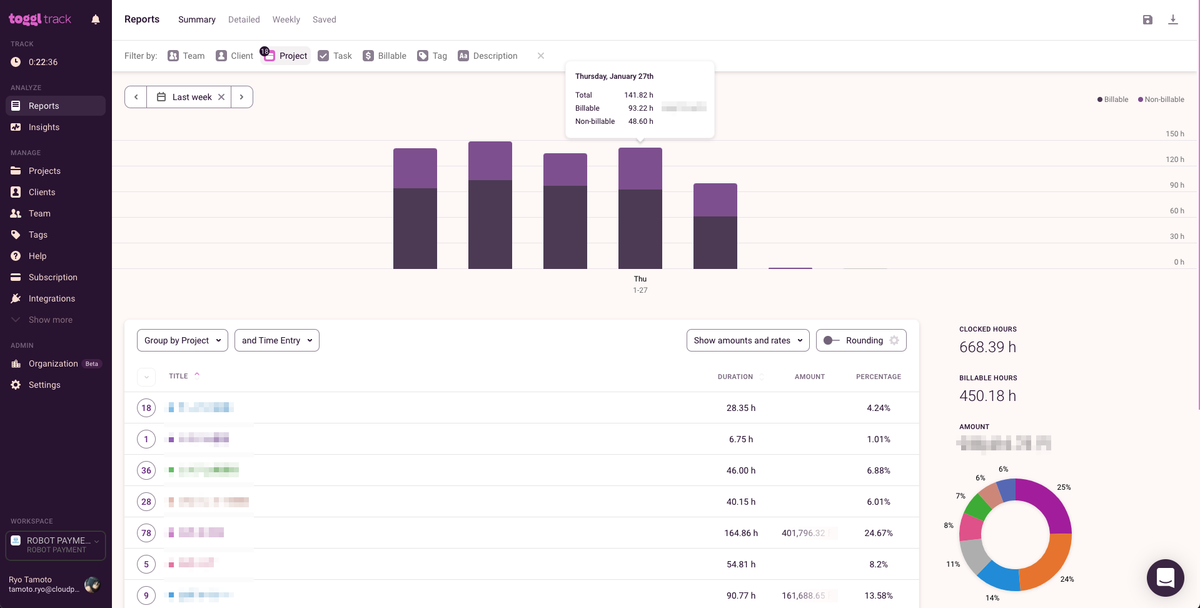
Task: Open Organization Beta page
Action: (x=55, y=364)
